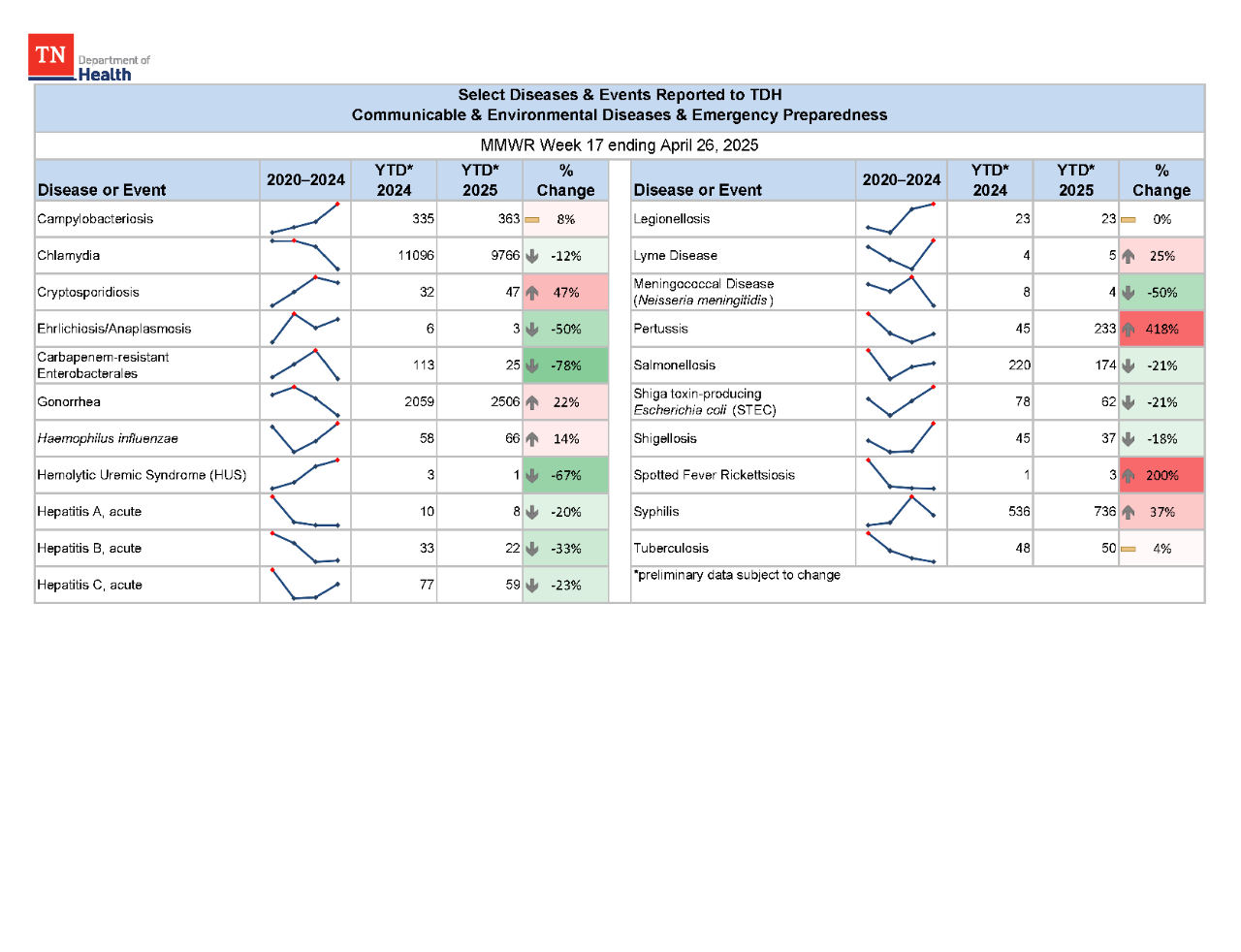The image size is (1241, 952).
Task: Select the green down arrow beside Chlamydia
Action: pyautogui.click(x=533, y=255)
